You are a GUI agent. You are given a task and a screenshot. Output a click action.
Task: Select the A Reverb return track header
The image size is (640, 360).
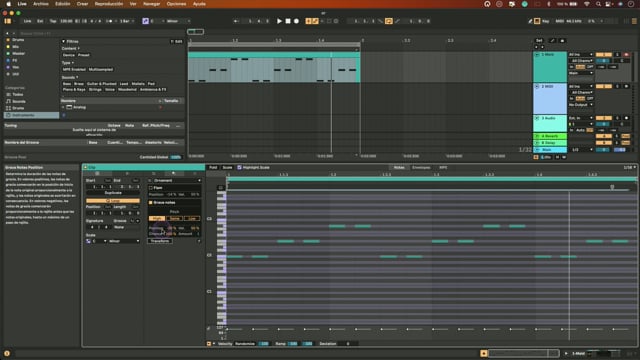pyautogui.click(x=550, y=136)
